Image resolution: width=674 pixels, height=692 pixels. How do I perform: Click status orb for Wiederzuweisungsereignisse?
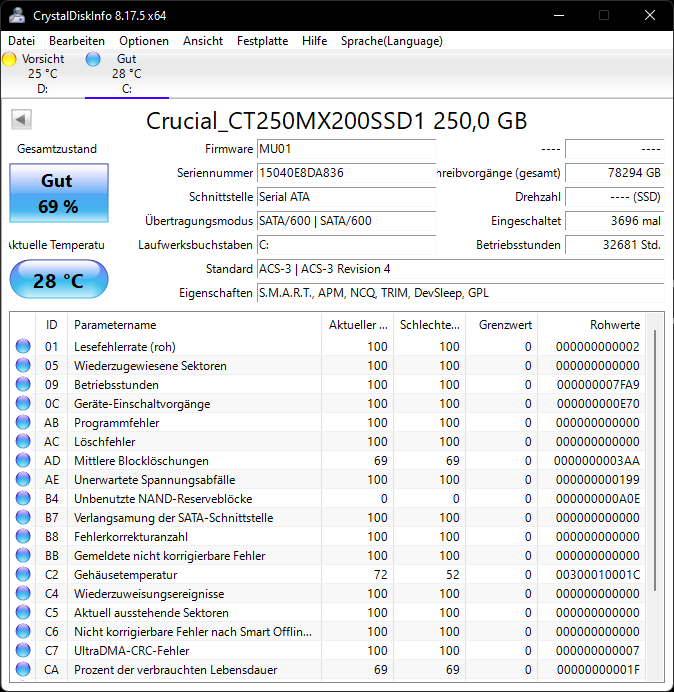tap(23, 593)
